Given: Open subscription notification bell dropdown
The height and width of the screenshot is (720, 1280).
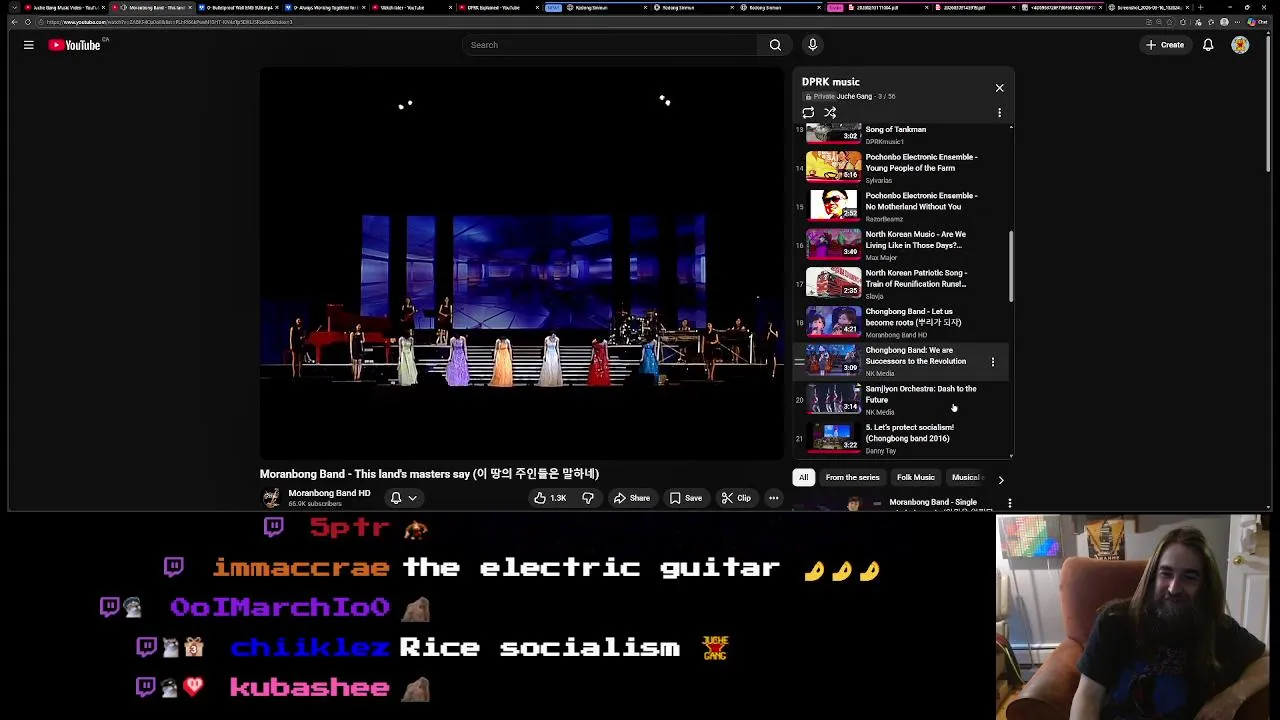Looking at the screenshot, I should pos(403,498).
